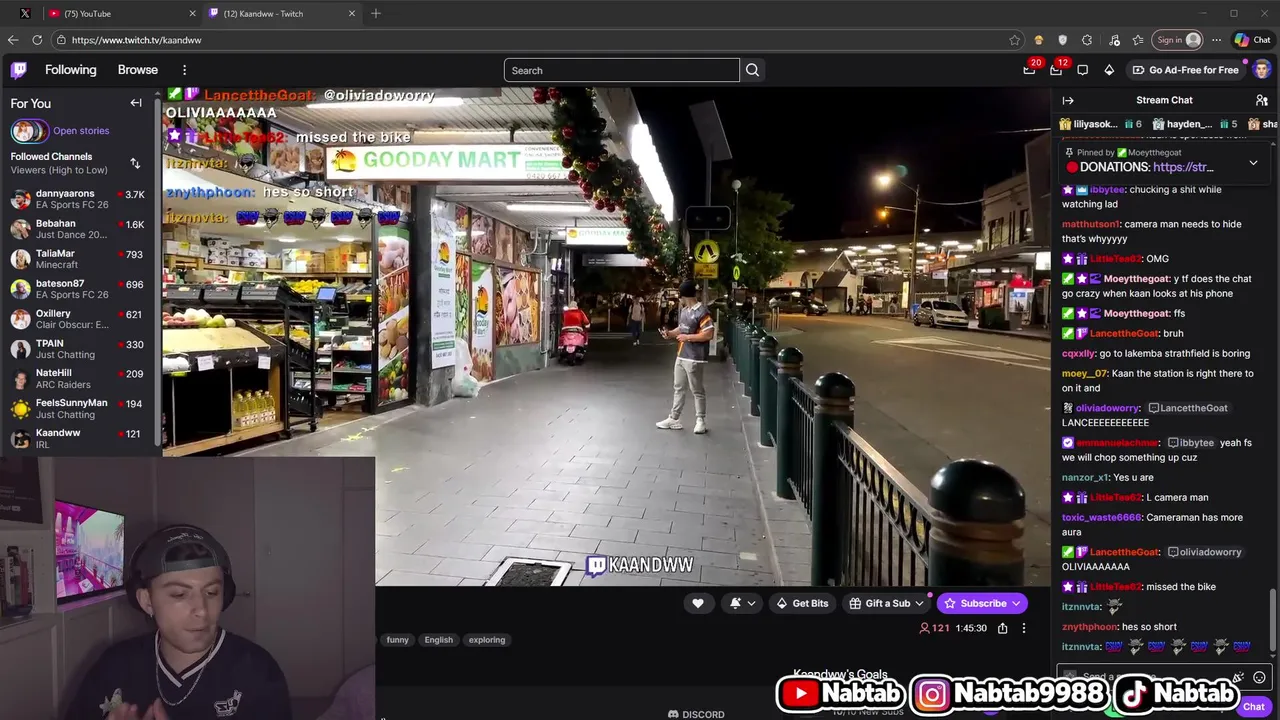
Task: Open the stories avatar circles
Action: pyautogui.click(x=29, y=131)
